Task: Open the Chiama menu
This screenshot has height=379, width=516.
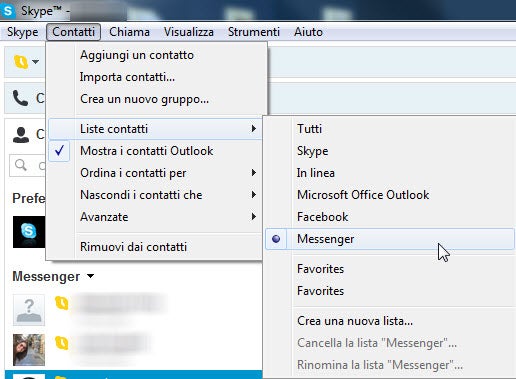Action: point(129,32)
